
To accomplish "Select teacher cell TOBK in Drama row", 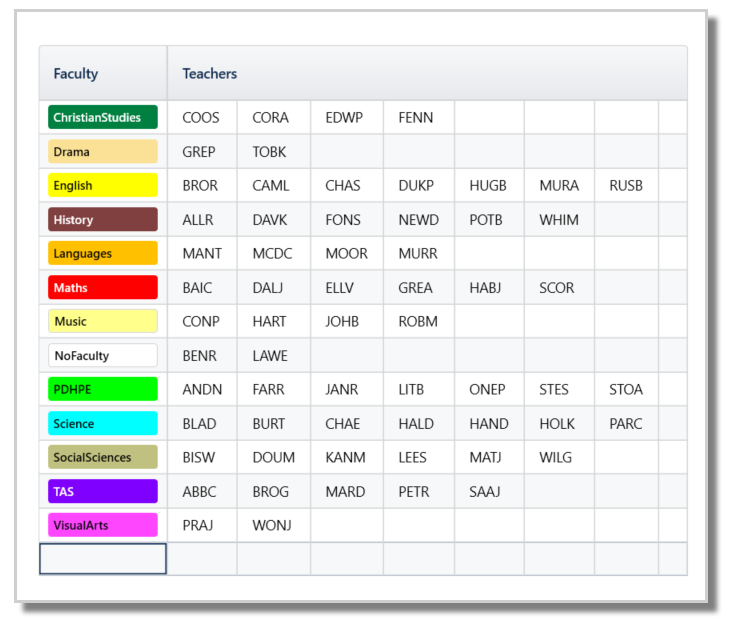I will coord(273,151).
